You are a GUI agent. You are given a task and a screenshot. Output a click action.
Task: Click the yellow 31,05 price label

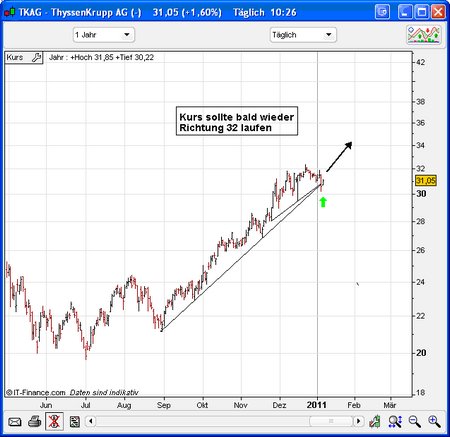[x=426, y=181]
